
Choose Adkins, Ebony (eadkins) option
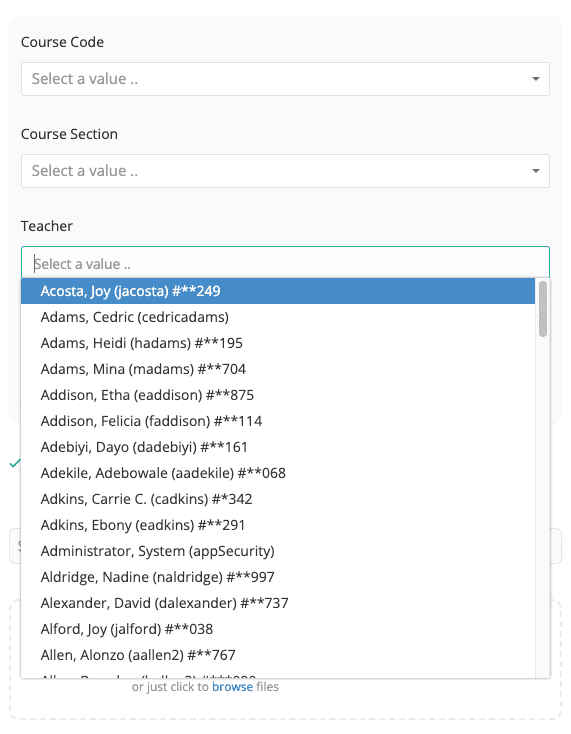pos(278,525)
